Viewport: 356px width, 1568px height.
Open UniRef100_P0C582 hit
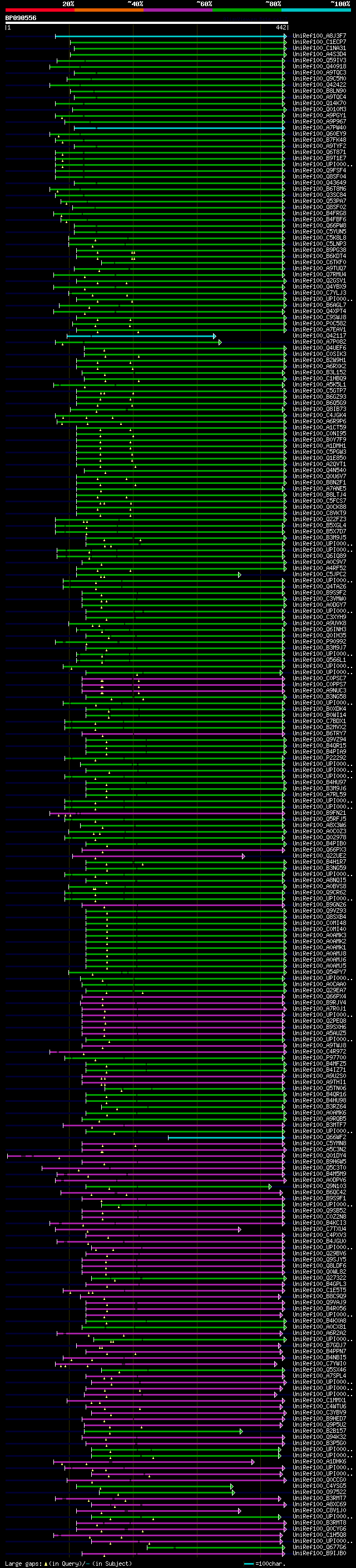click(319, 323)
